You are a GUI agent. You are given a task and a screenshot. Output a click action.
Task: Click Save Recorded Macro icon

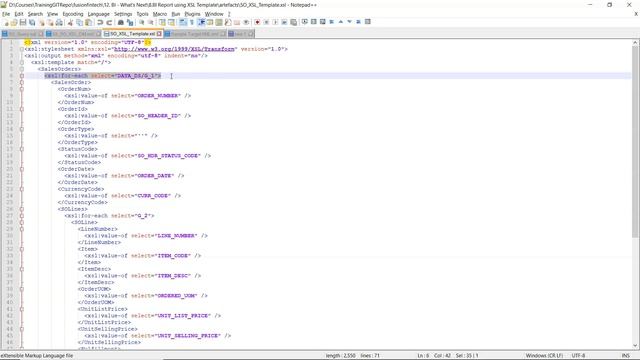tap(293, 22)
